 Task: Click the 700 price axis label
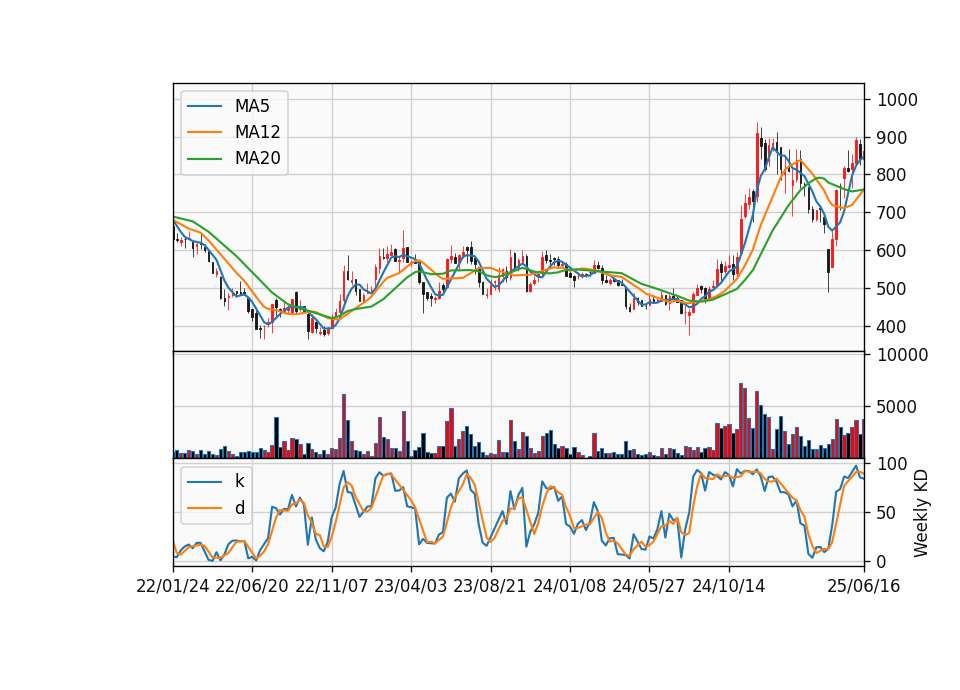click(892, 213)
